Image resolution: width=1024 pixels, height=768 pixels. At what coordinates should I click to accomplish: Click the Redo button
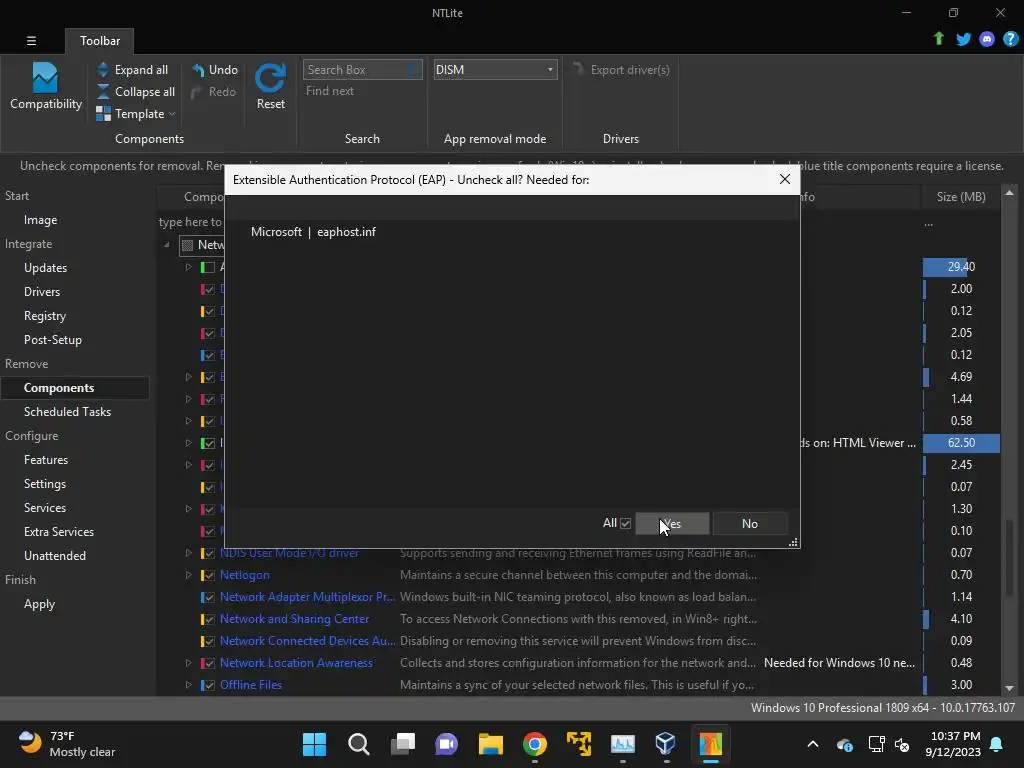pos(214,92)
